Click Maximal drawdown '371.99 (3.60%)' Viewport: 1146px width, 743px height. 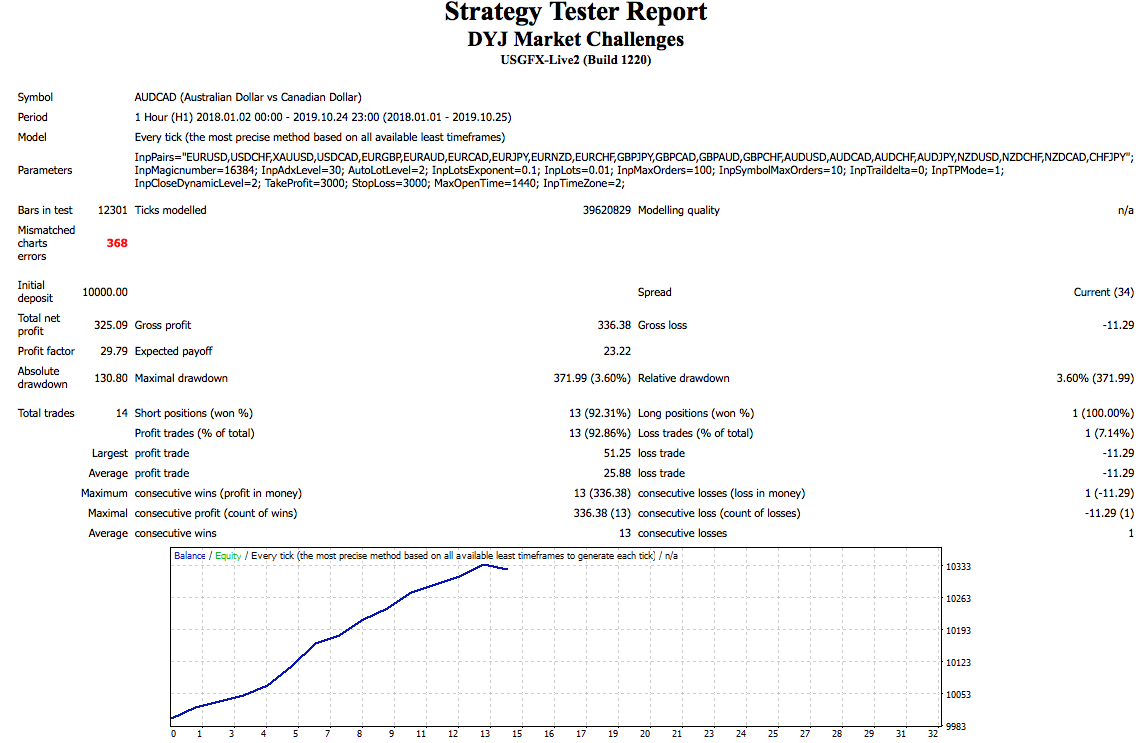click(592, 378)
